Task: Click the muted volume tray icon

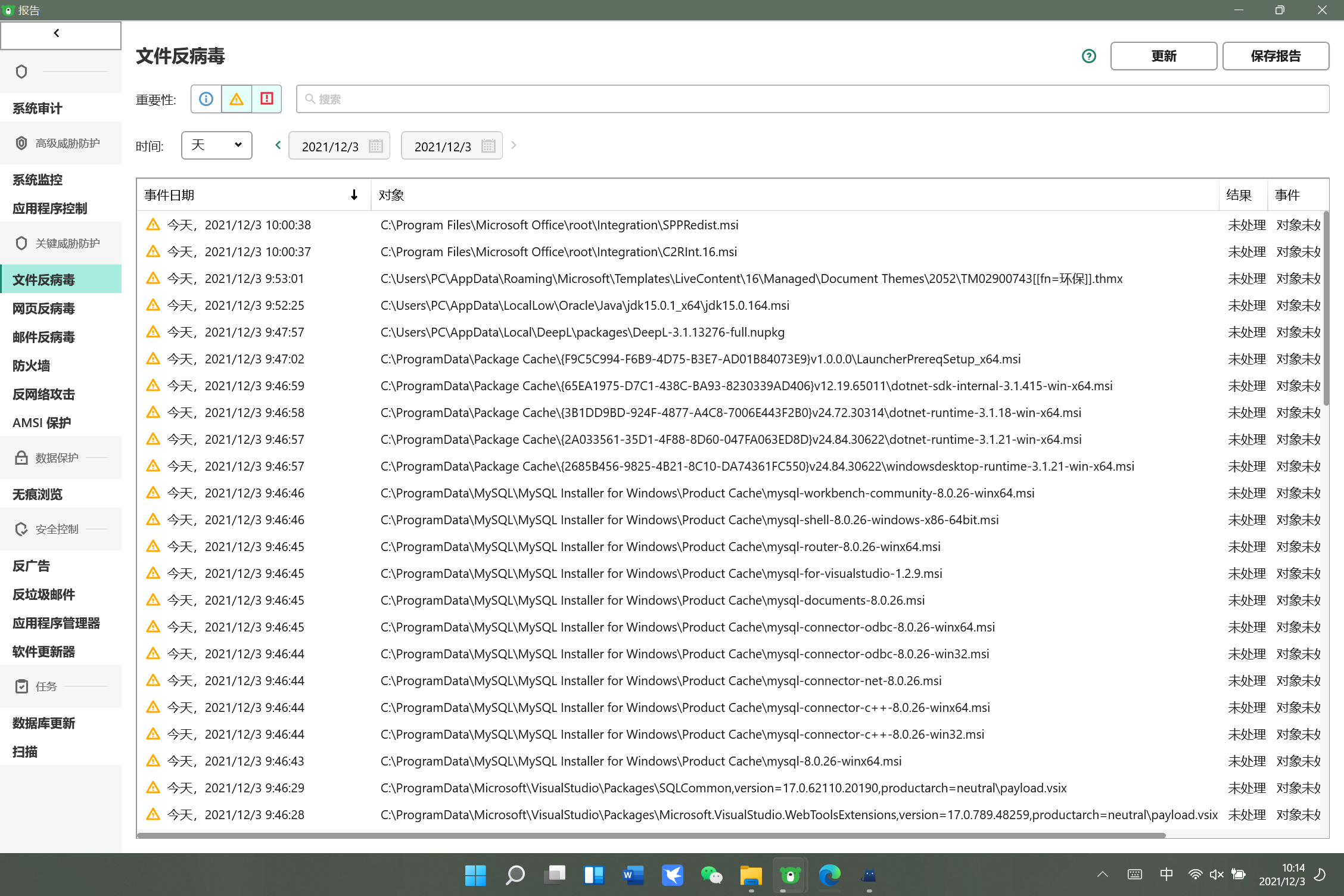Action: (1217, 875)
